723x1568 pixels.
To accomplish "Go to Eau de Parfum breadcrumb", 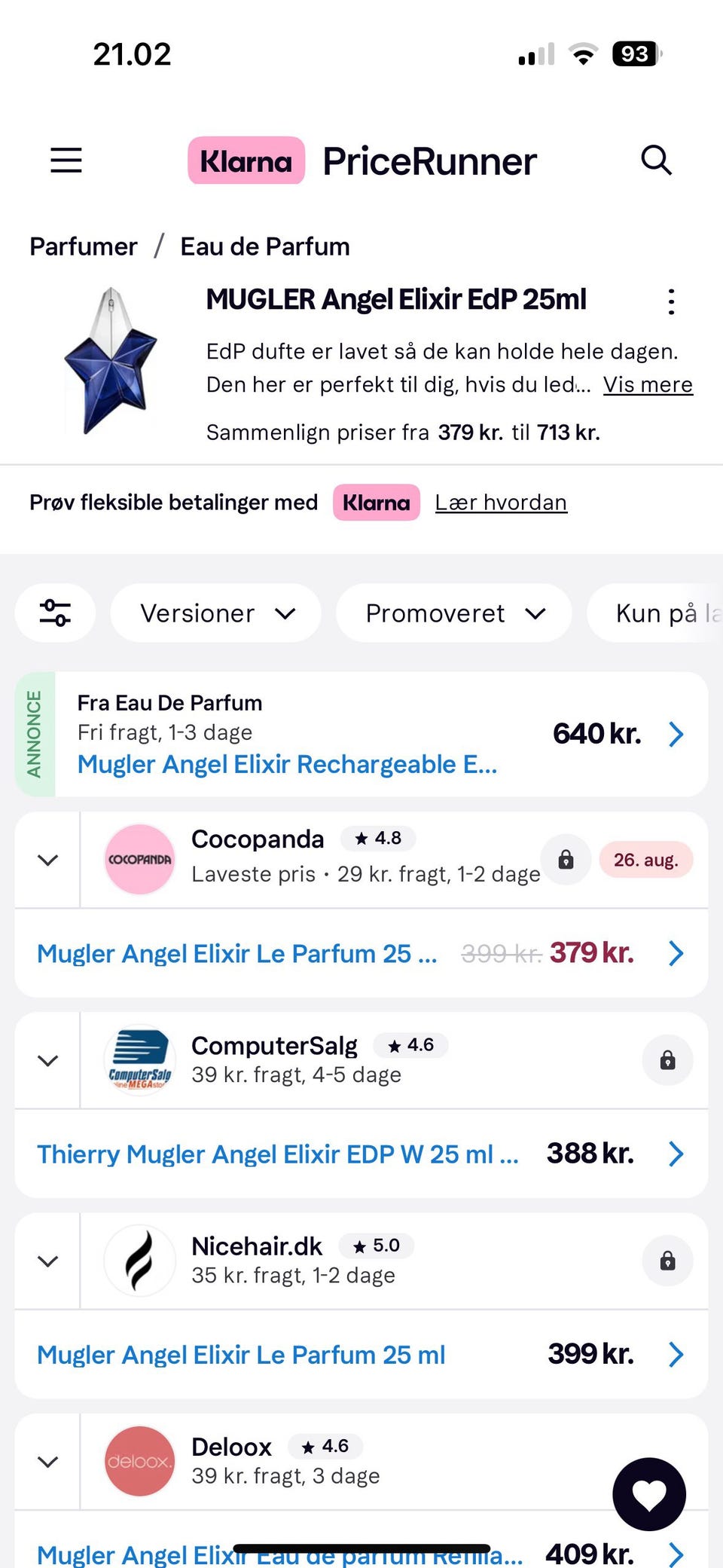I will point(265,246).
